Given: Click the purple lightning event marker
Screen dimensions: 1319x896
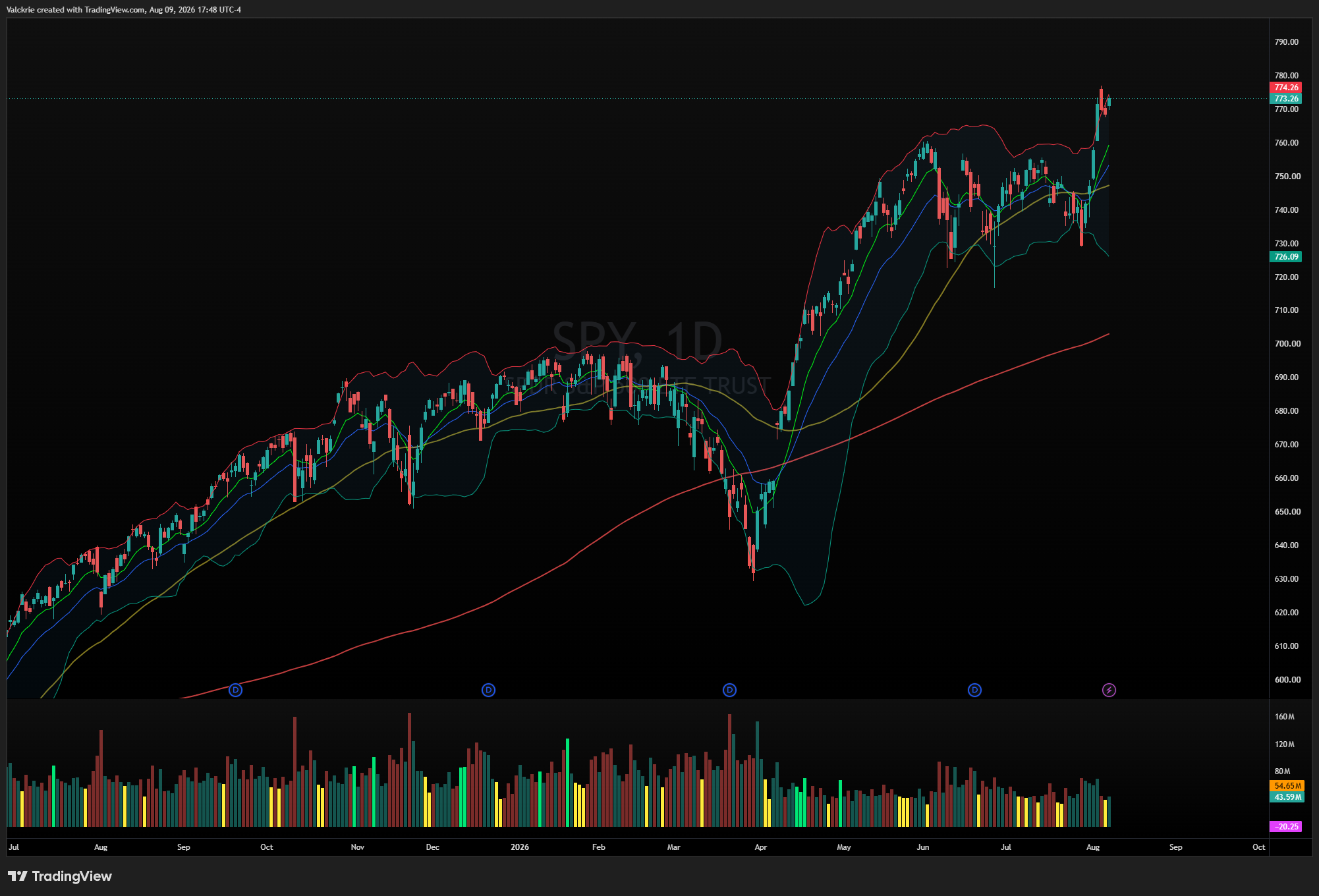Looking at the screenshot, I should coord(1109,690).
